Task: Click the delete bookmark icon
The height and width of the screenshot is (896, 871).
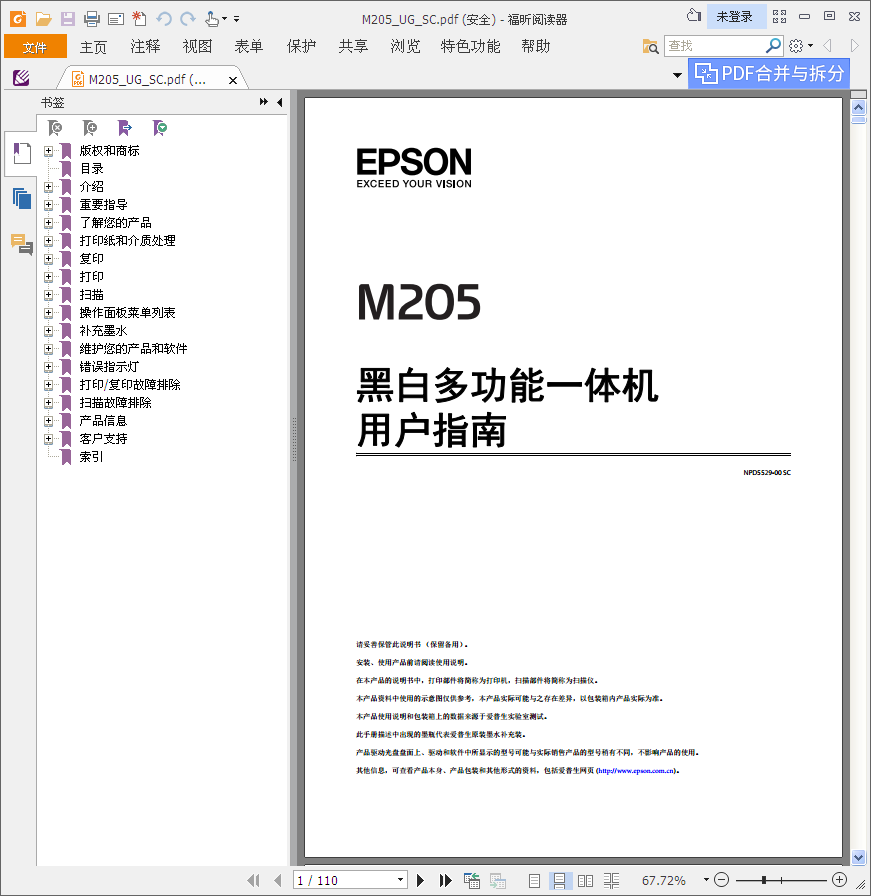Action: click(55, 127)
